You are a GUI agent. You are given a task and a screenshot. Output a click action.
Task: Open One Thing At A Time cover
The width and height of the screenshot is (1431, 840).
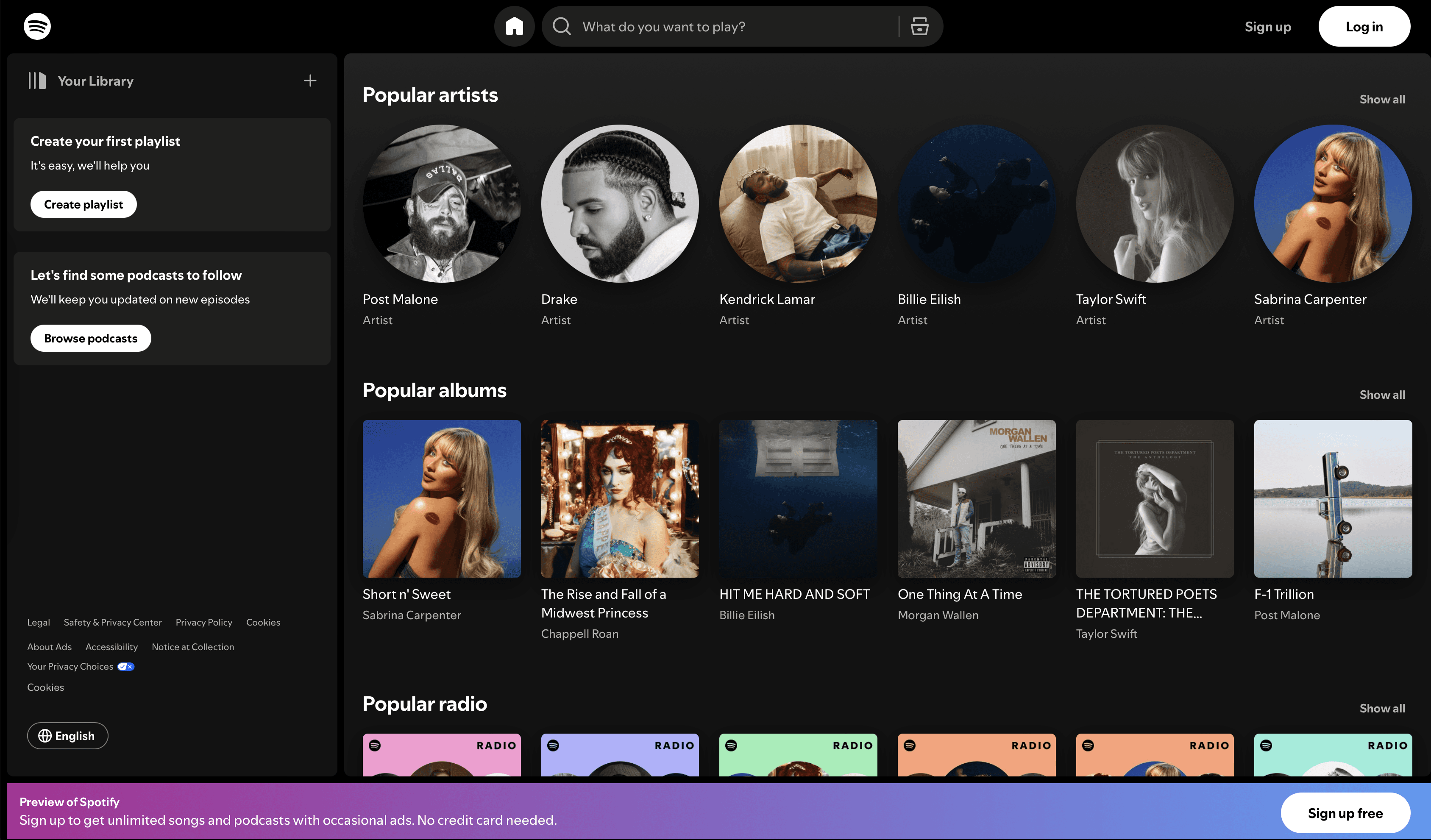[977, 499]
